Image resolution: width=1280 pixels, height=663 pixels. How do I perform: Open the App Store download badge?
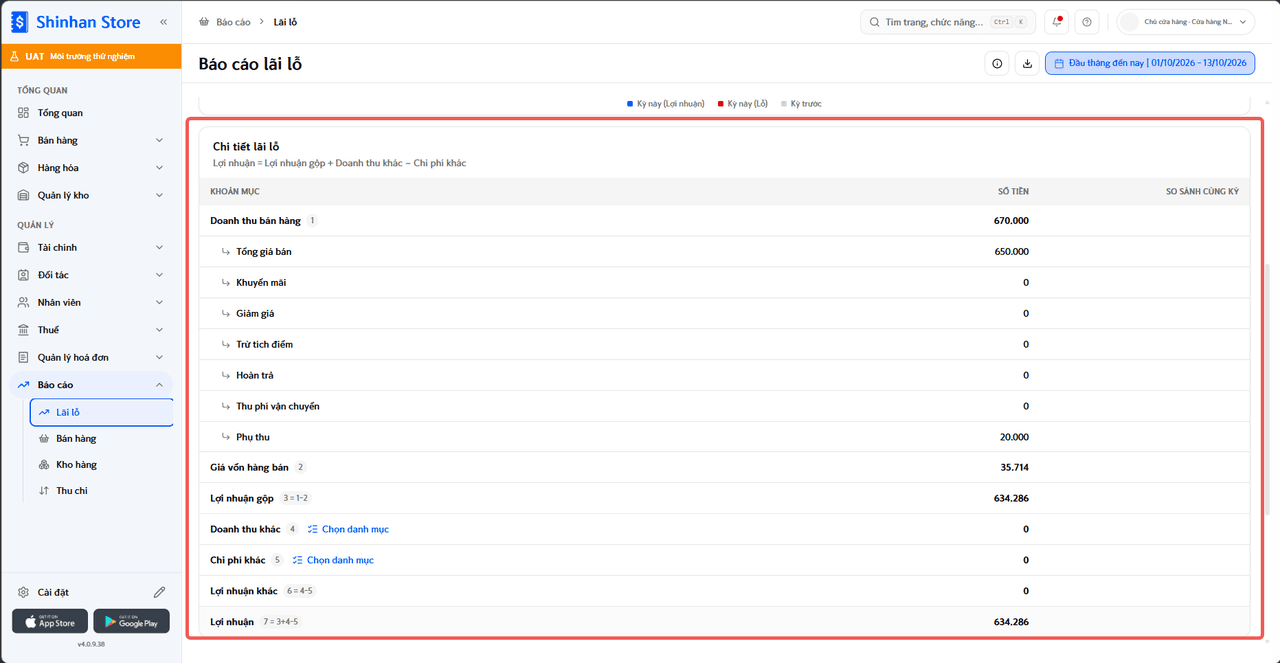50,621
